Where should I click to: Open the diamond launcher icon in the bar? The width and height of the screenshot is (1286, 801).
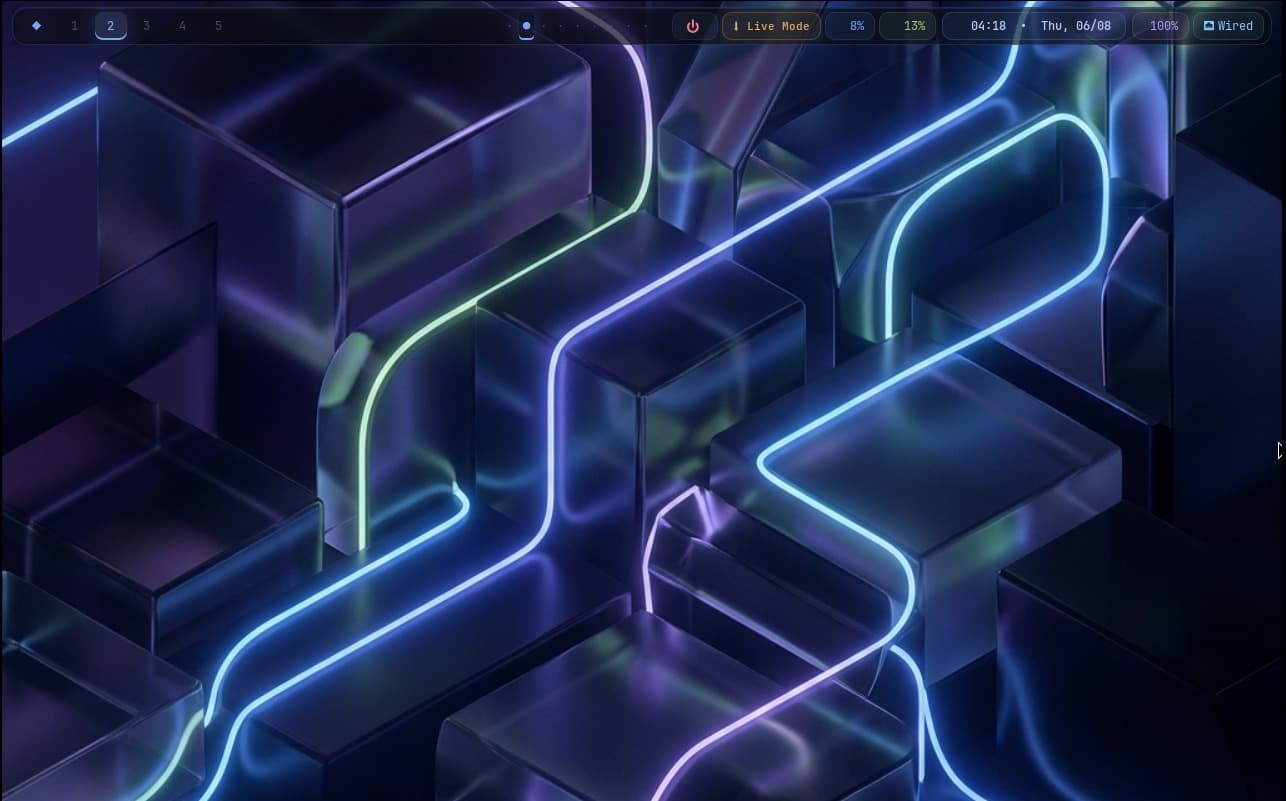point(37,26)
